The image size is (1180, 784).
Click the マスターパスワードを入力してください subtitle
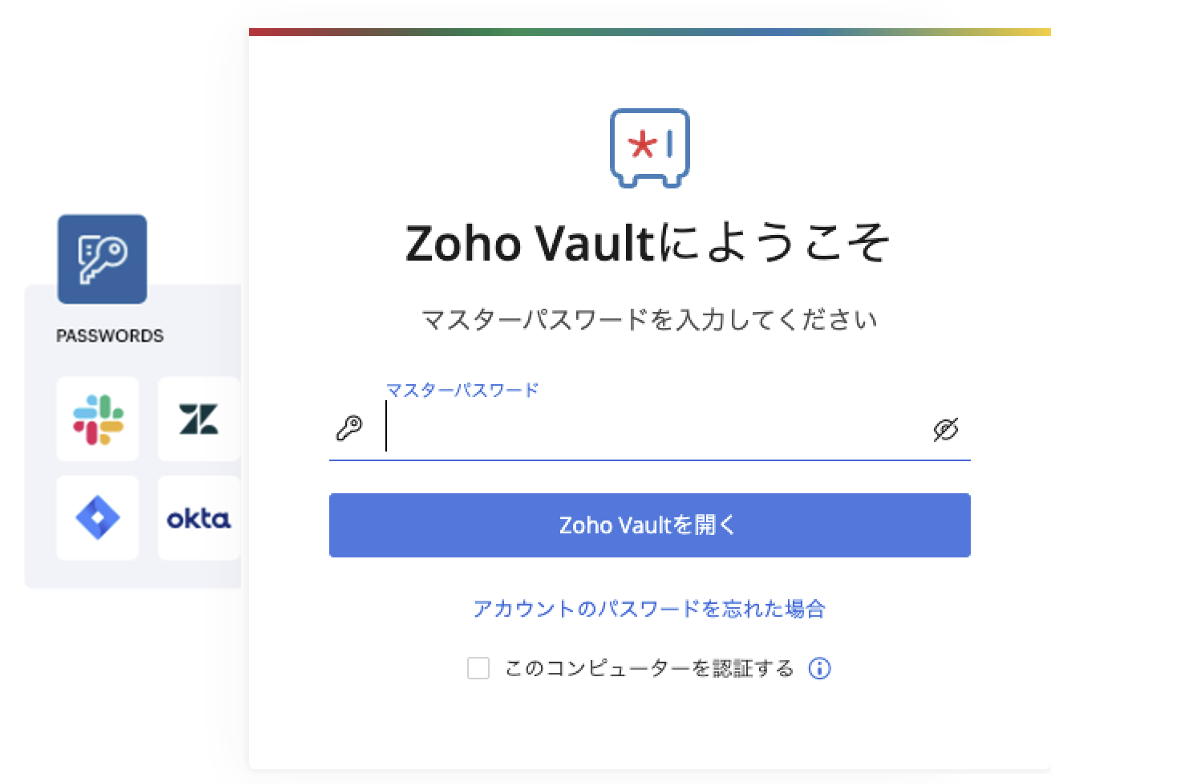tap(649, 320)
